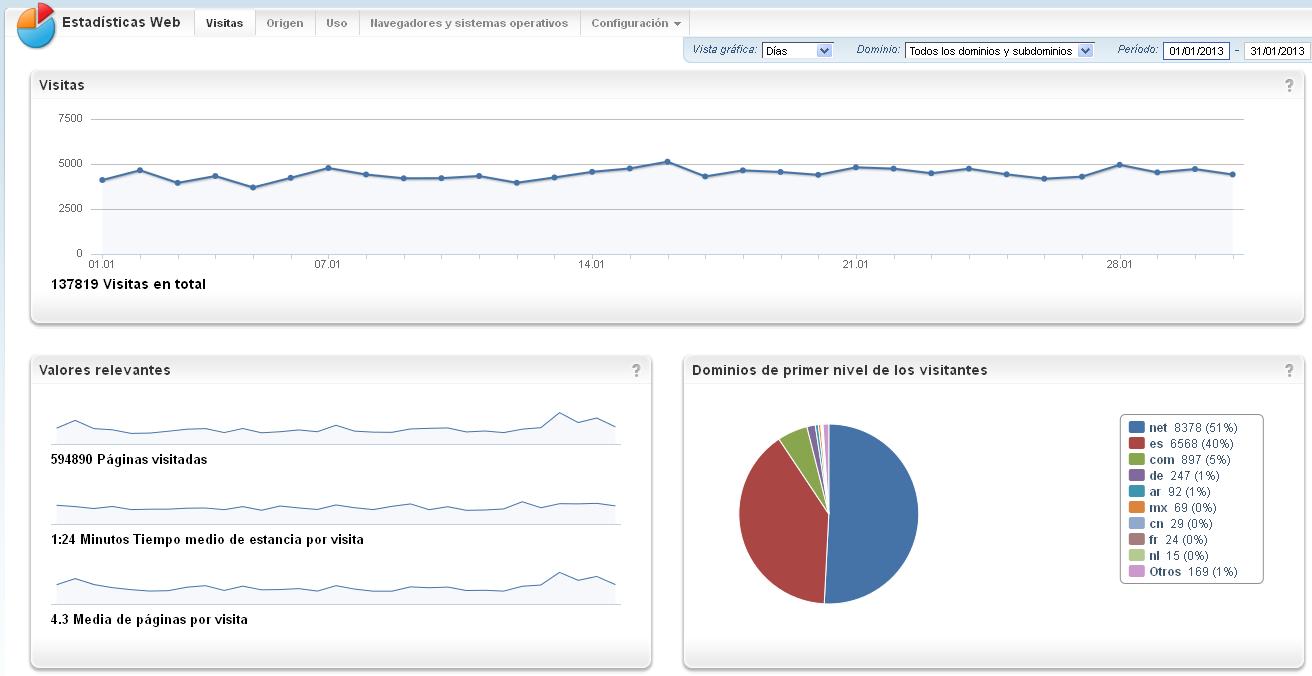Click the 01.01 data point on Visitas chart

(x=102, y=180)
